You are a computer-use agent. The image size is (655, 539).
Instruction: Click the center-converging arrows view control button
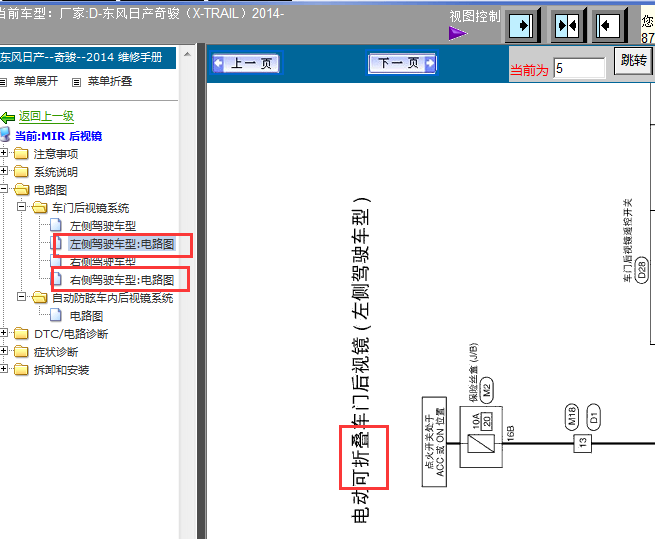[568, 25]
